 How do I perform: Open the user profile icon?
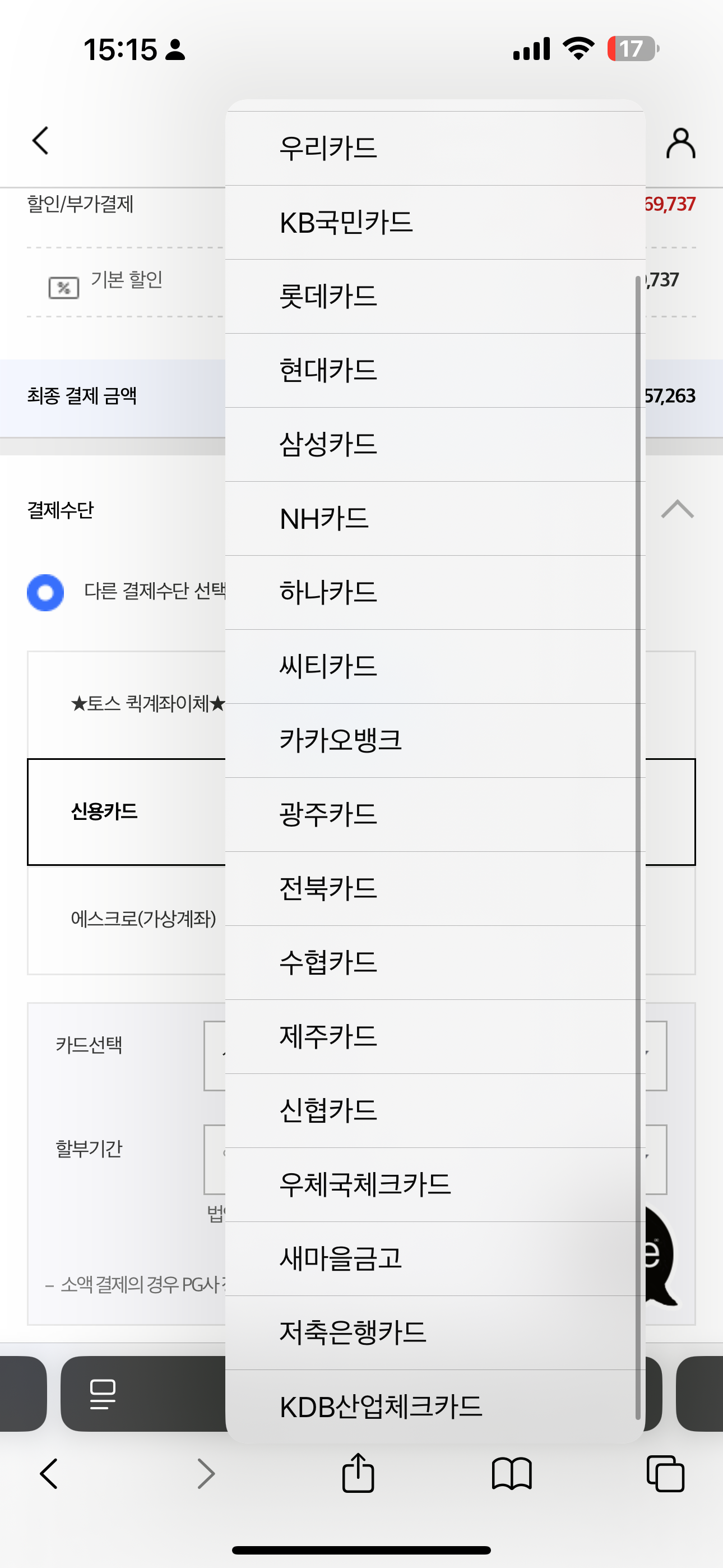[680, 144]
